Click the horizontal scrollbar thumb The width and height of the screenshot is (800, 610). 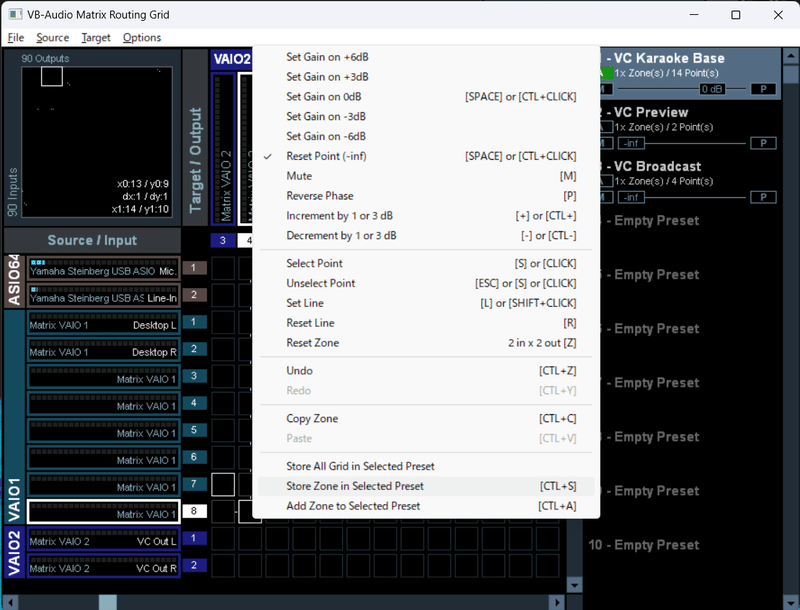point(108,602)
